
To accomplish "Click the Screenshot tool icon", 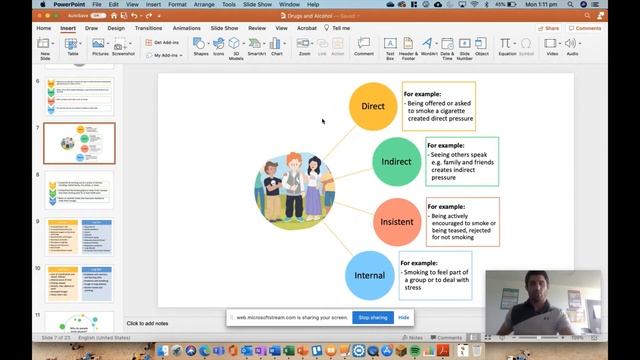I will click(x=119, y=43).
